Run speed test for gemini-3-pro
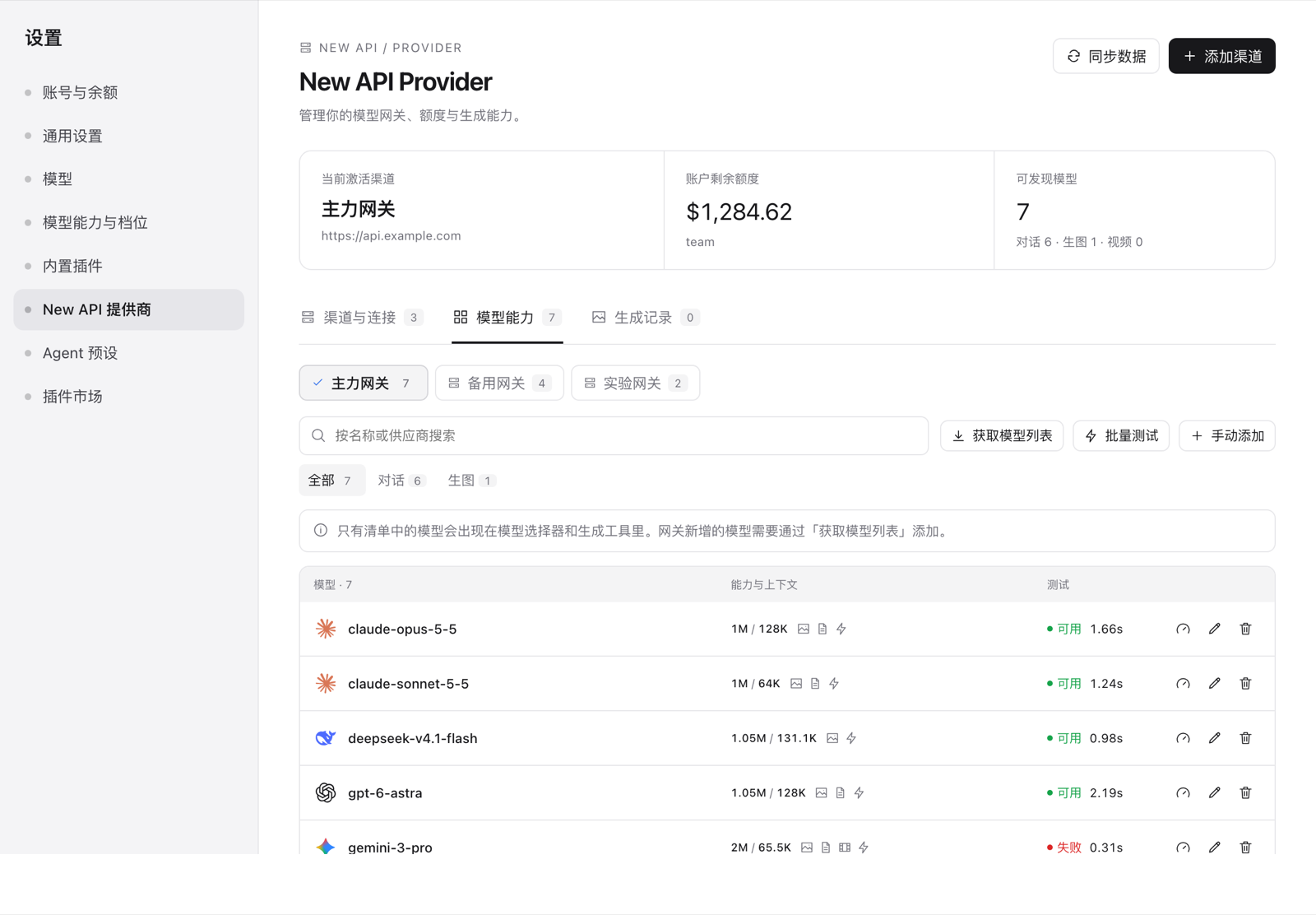The image size is (1316, 915). (1183, 847)
